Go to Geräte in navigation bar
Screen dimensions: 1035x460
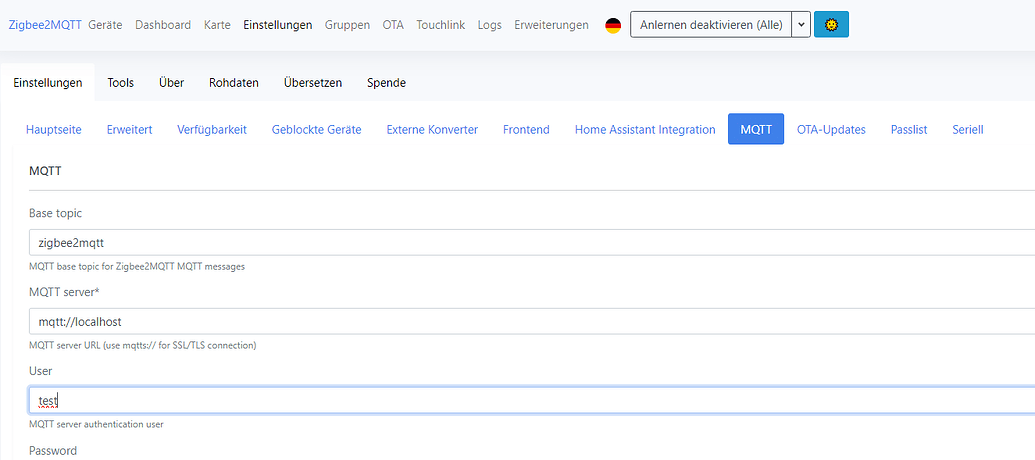[105, 25]
